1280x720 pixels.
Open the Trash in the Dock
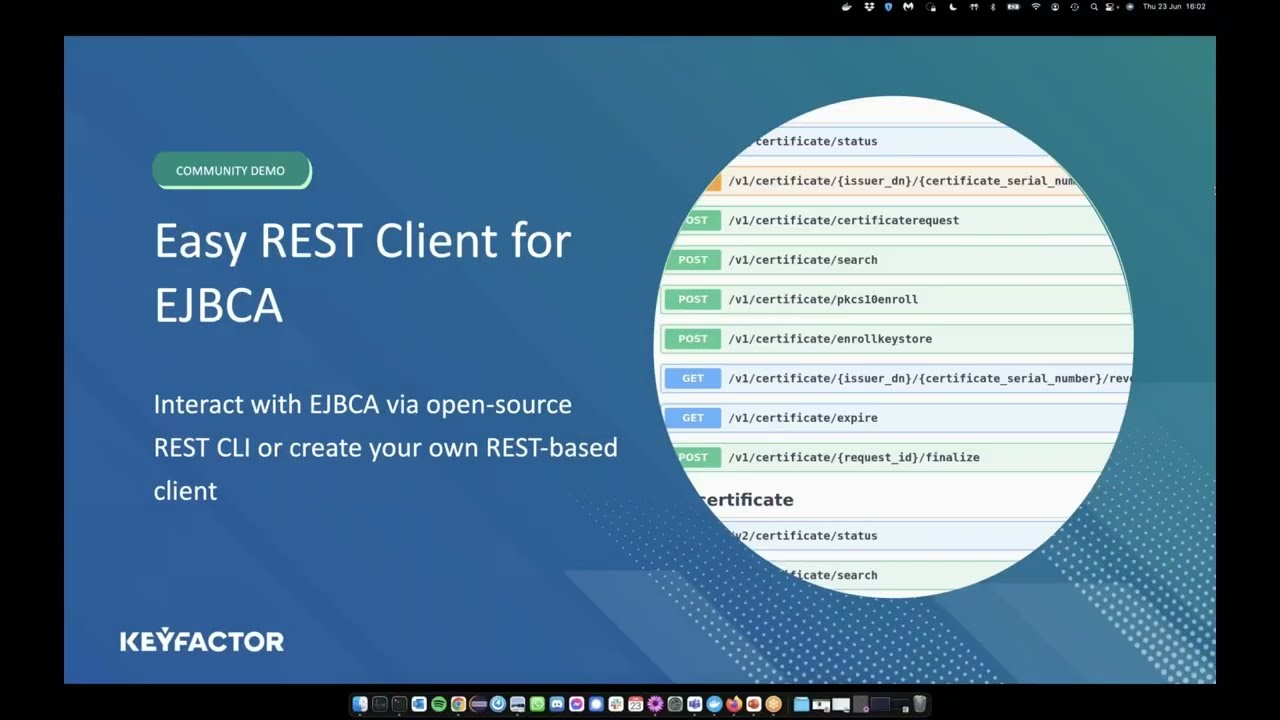tap(920, 704)
